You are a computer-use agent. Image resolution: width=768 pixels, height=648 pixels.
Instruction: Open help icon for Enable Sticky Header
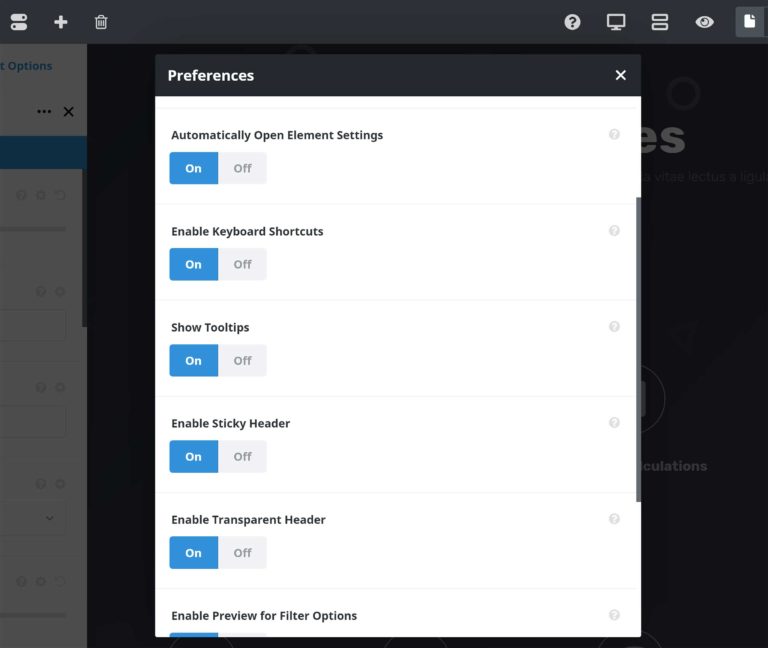(x=614, y=422)
